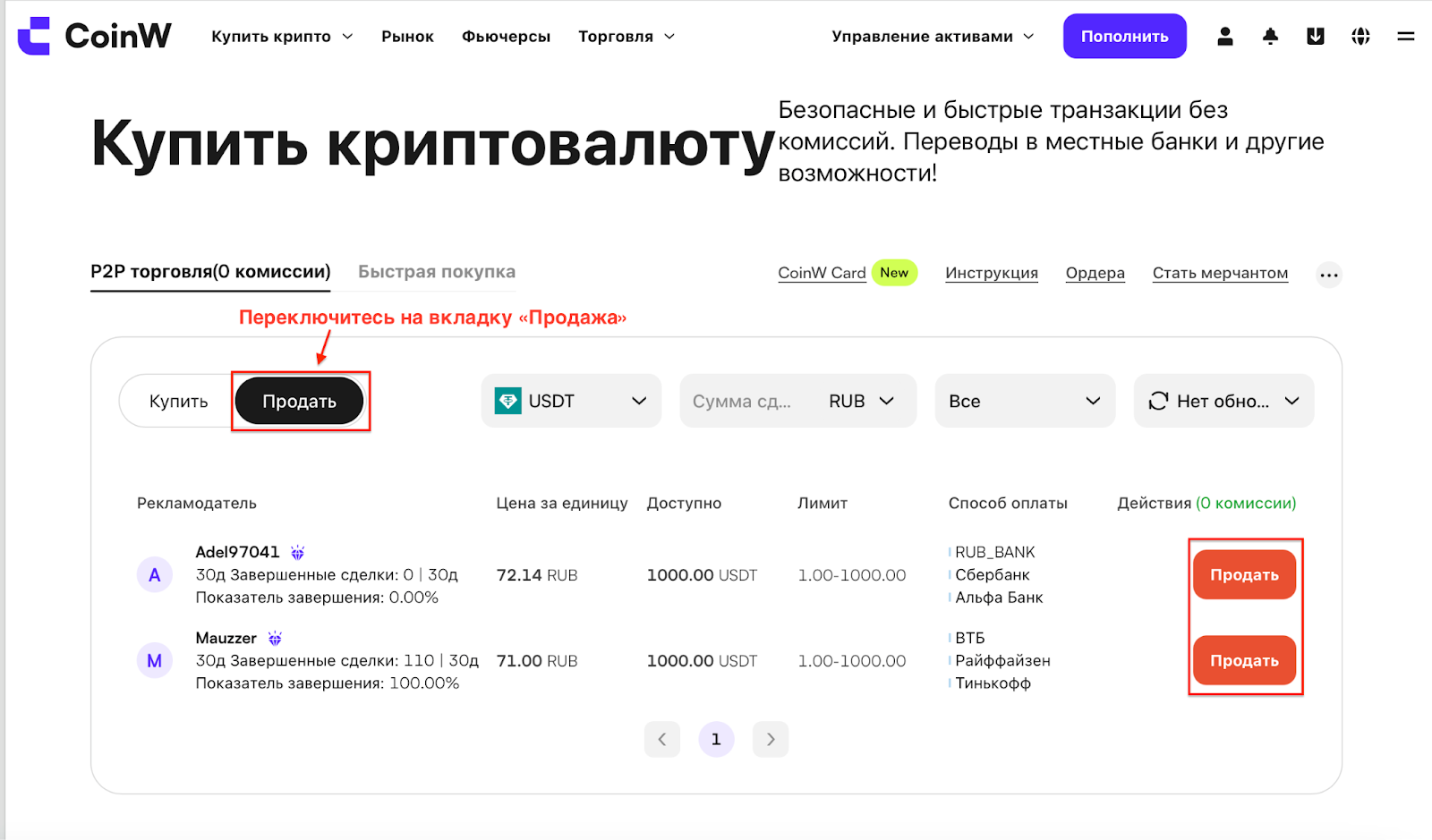Screen dimensions: 1432x840
Task: Click the price 72.14 RUB
Action: click(537, 575)
